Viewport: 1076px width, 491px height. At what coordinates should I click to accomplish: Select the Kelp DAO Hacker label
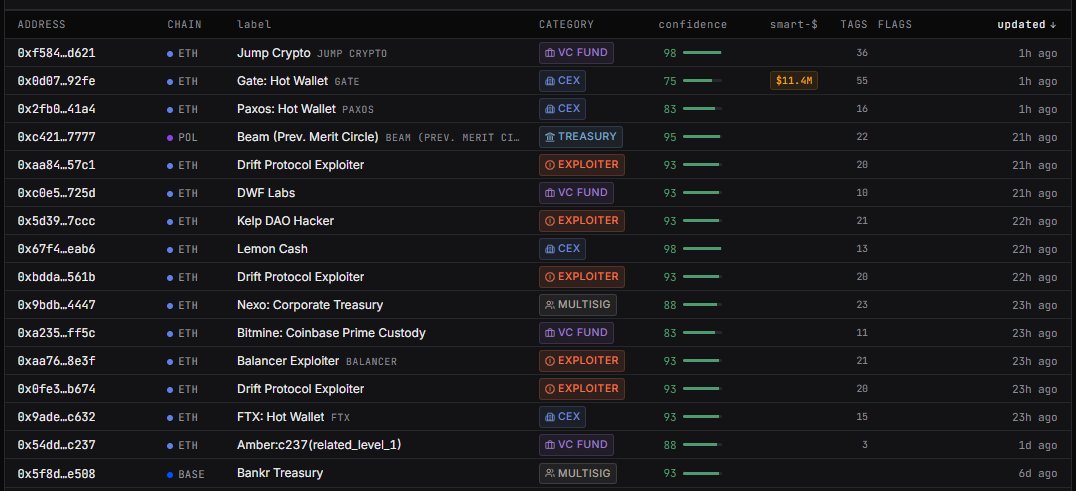click(285, 221)
